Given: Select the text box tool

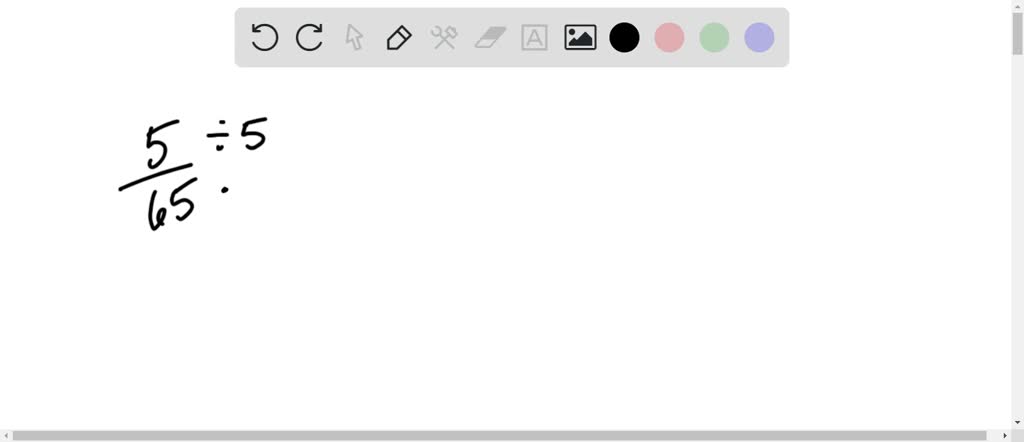Looking at the screenshot, I should pos(534,37).
